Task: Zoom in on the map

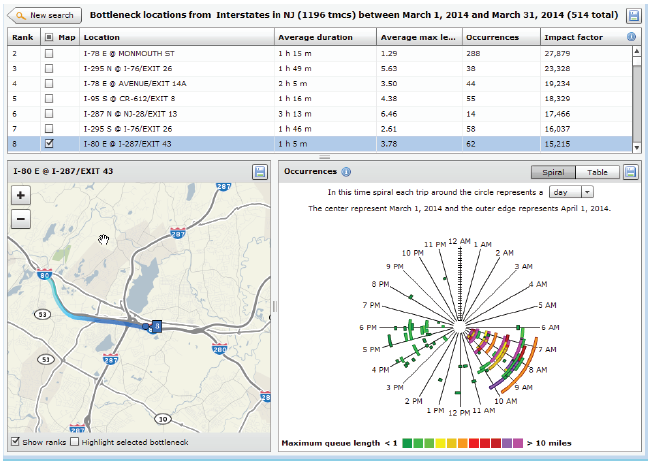Action: click(21, 197)
